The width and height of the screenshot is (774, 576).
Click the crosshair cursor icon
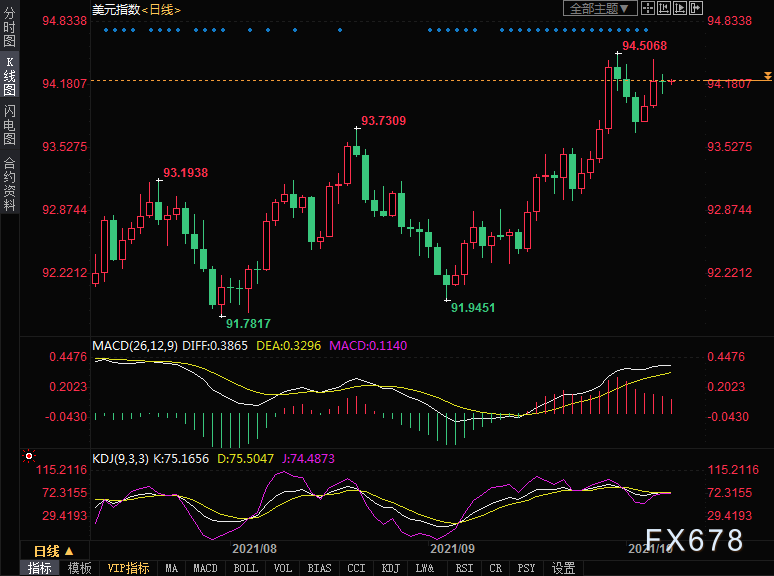648,8
